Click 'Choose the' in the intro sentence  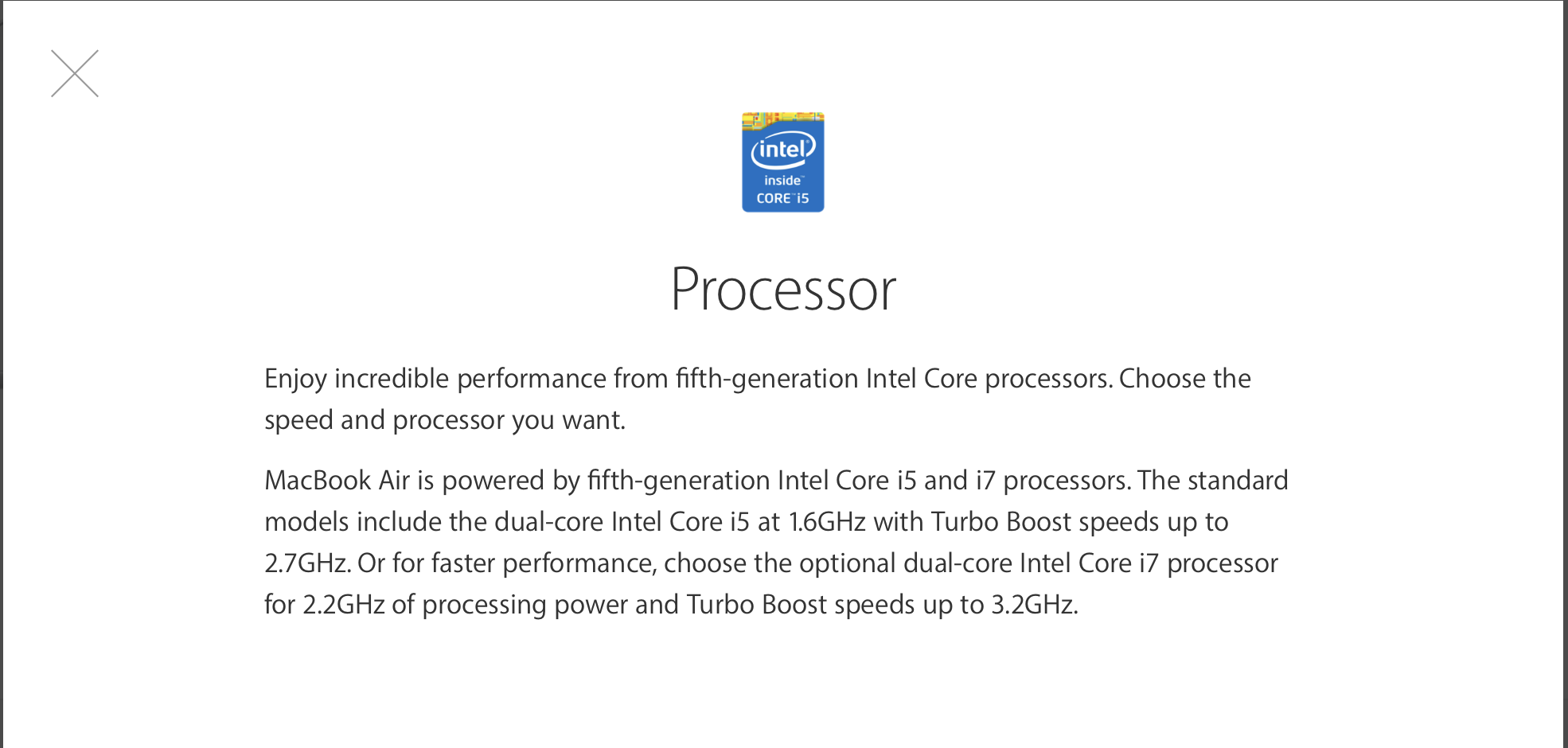click(1185, 379)
